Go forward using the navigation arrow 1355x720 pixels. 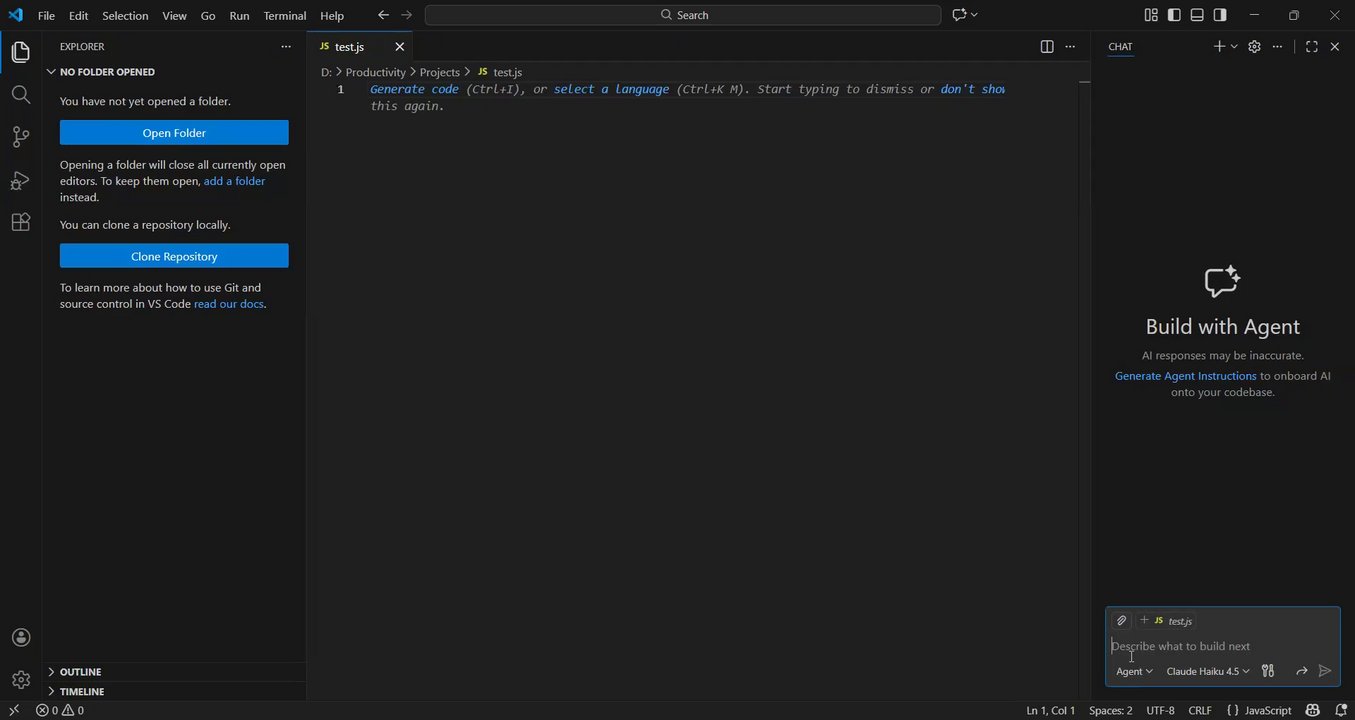pyautogui.click(x=406, y=15)
